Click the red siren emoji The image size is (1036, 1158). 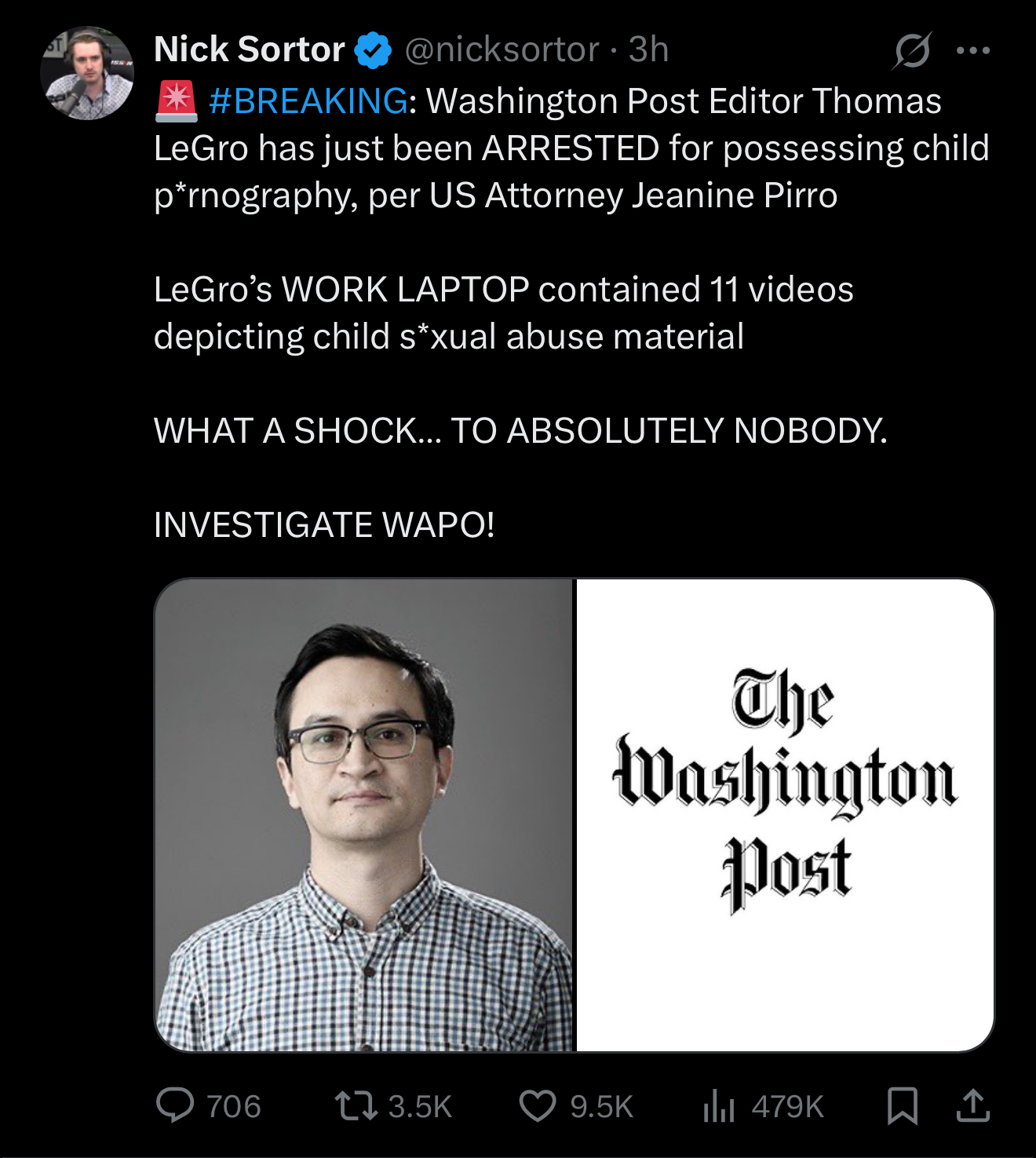coord(177,101)
